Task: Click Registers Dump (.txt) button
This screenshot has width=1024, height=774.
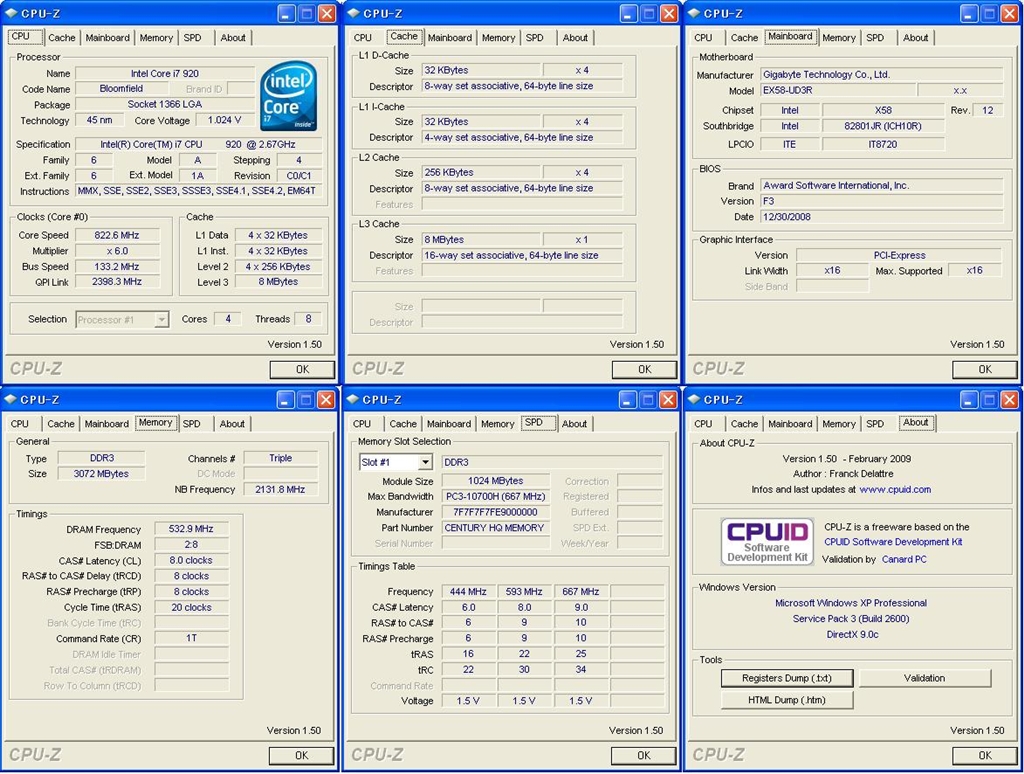Action: [787, 678]
